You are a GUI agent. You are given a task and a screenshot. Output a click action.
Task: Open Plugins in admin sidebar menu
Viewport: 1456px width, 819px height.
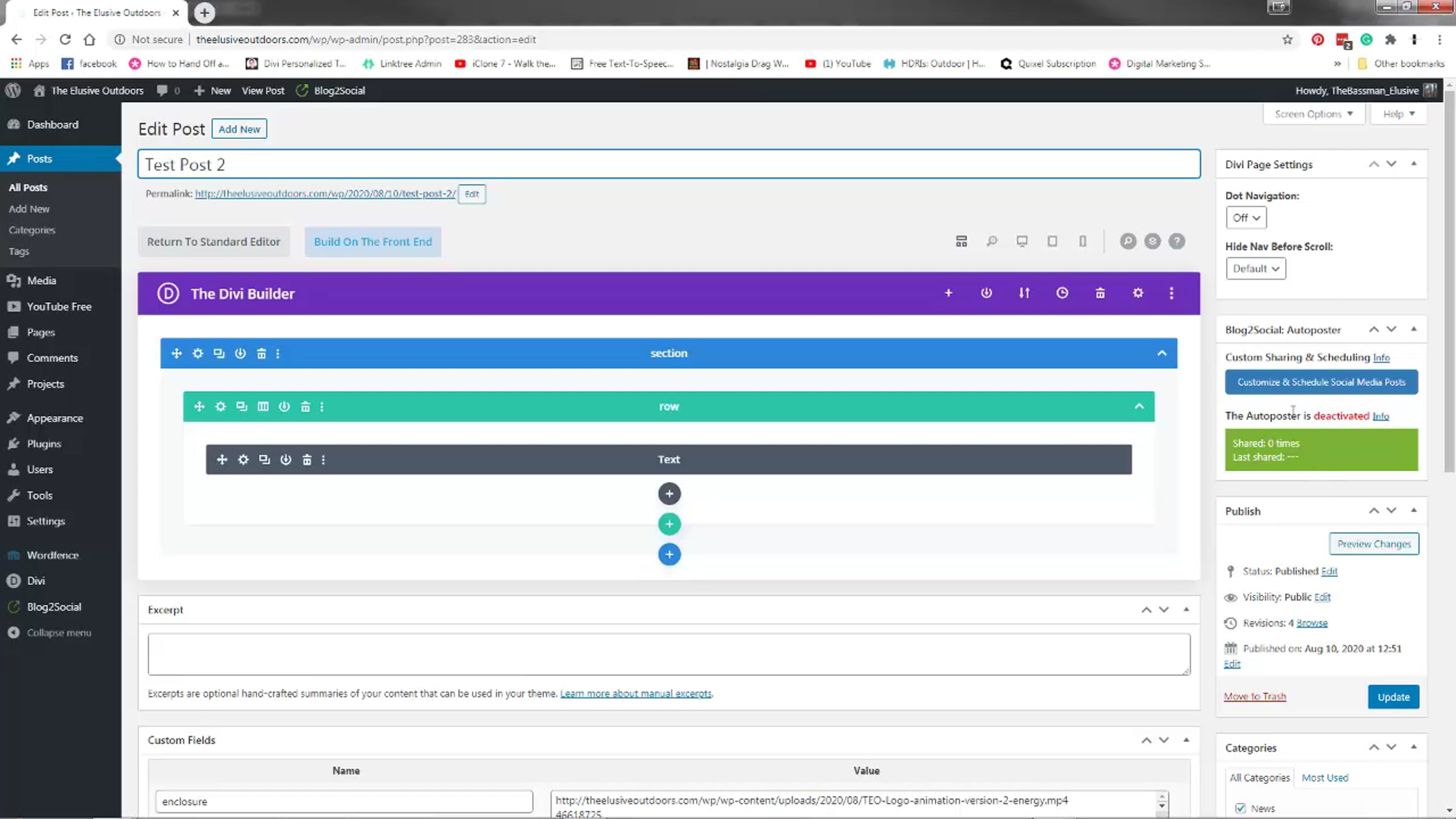pyautogui.click(x=44, y=443)
